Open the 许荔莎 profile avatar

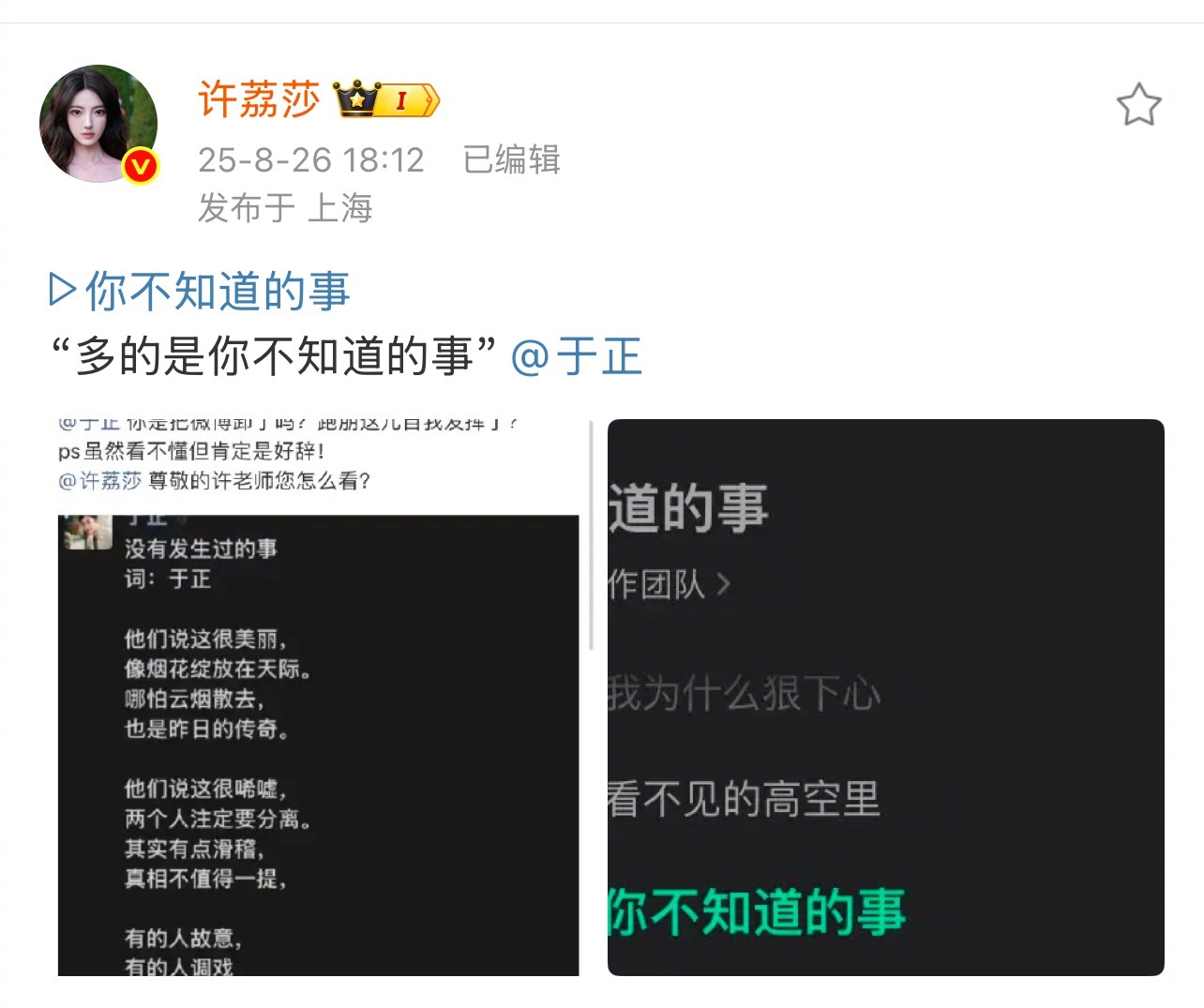[98, 124]
